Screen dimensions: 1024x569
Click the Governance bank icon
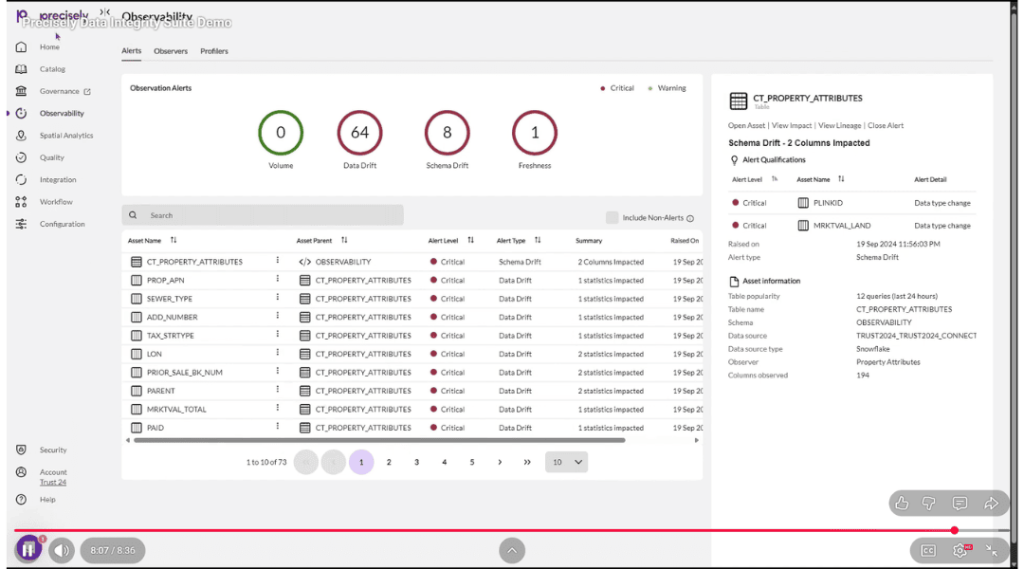(x=21, y=91)
